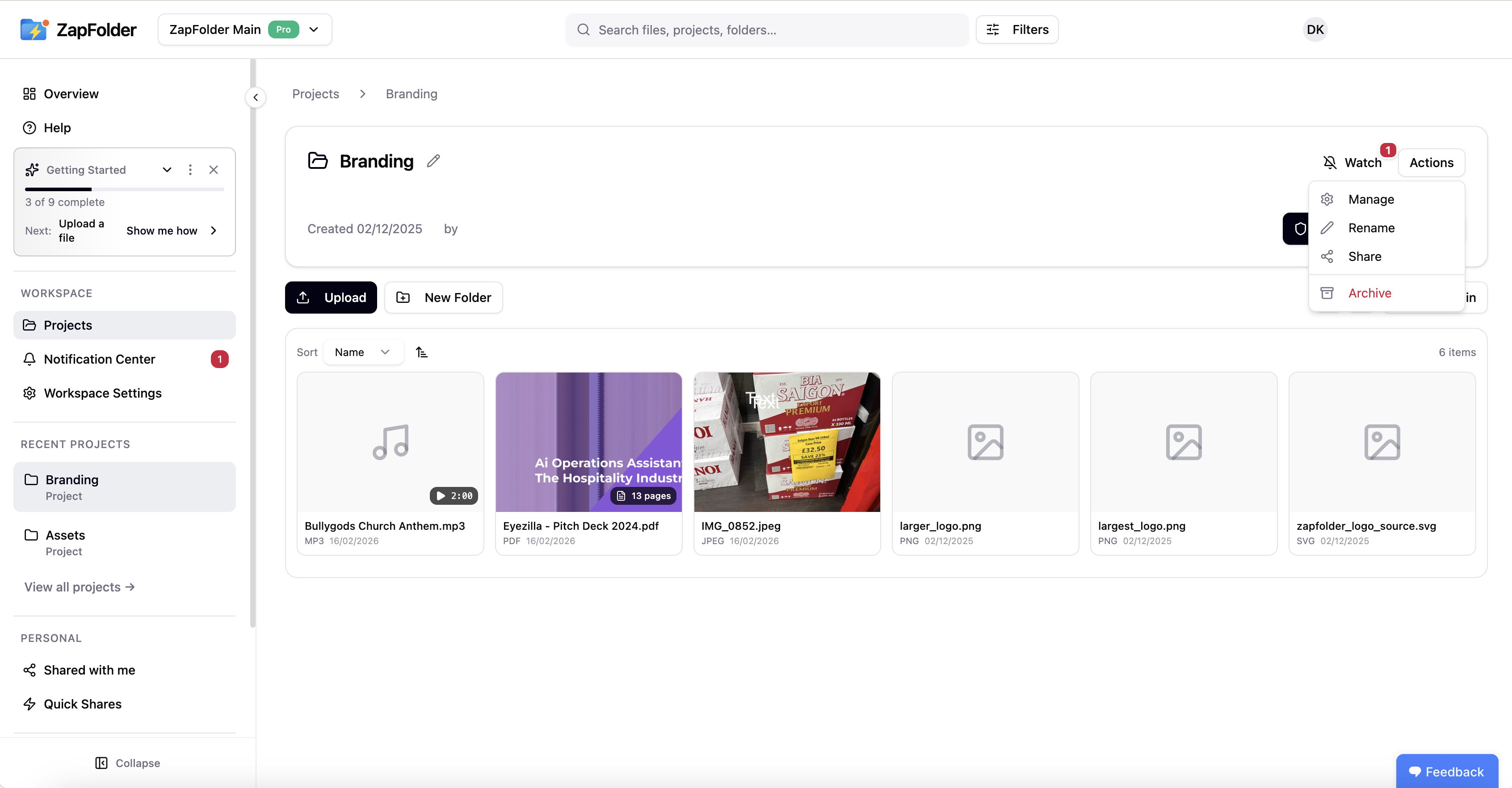Click the sidebar collapse arrow handle

[255, 97]
